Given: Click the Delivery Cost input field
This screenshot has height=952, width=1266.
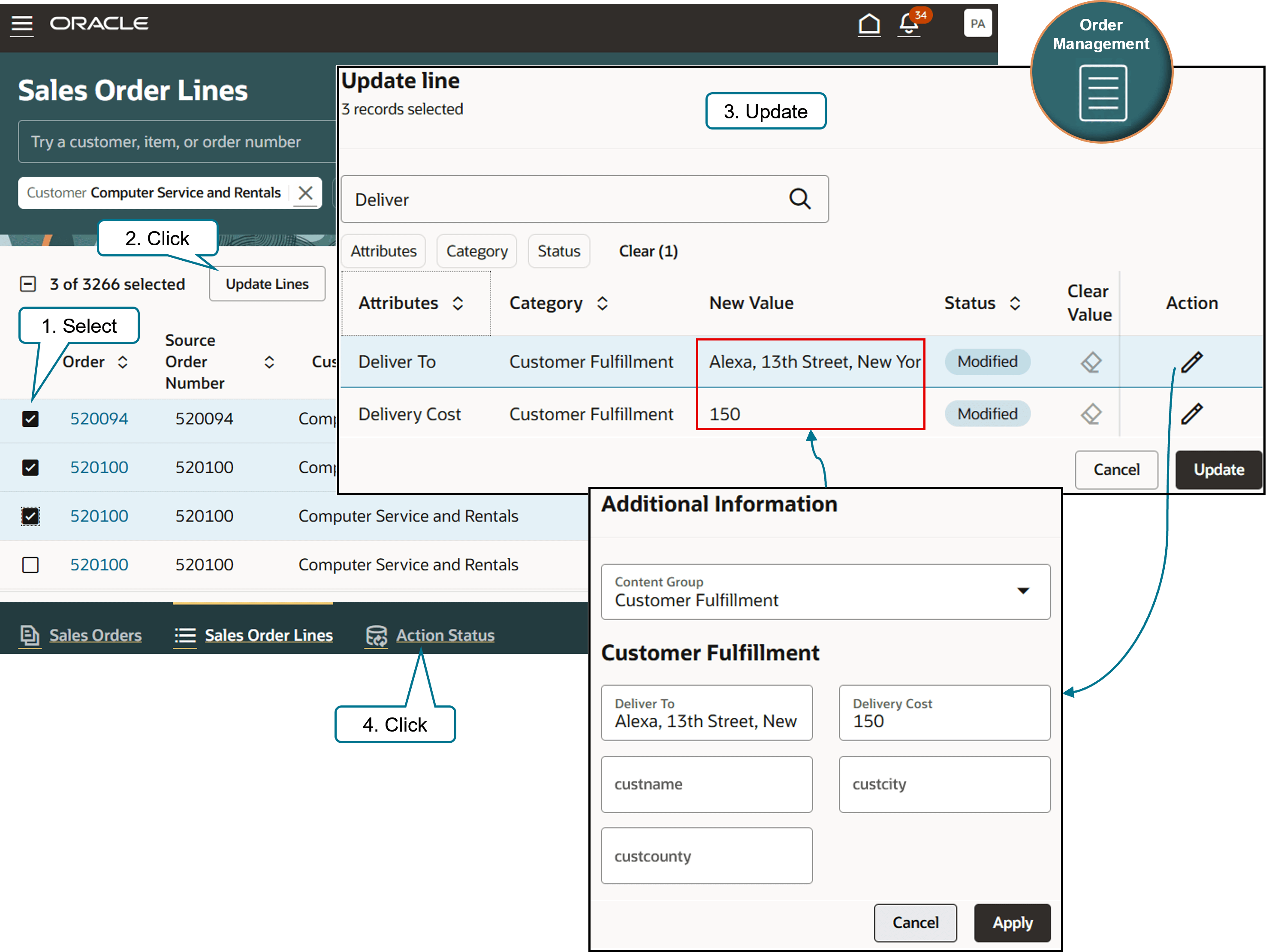Looking at the screenshot, I should tap(944, 713).
